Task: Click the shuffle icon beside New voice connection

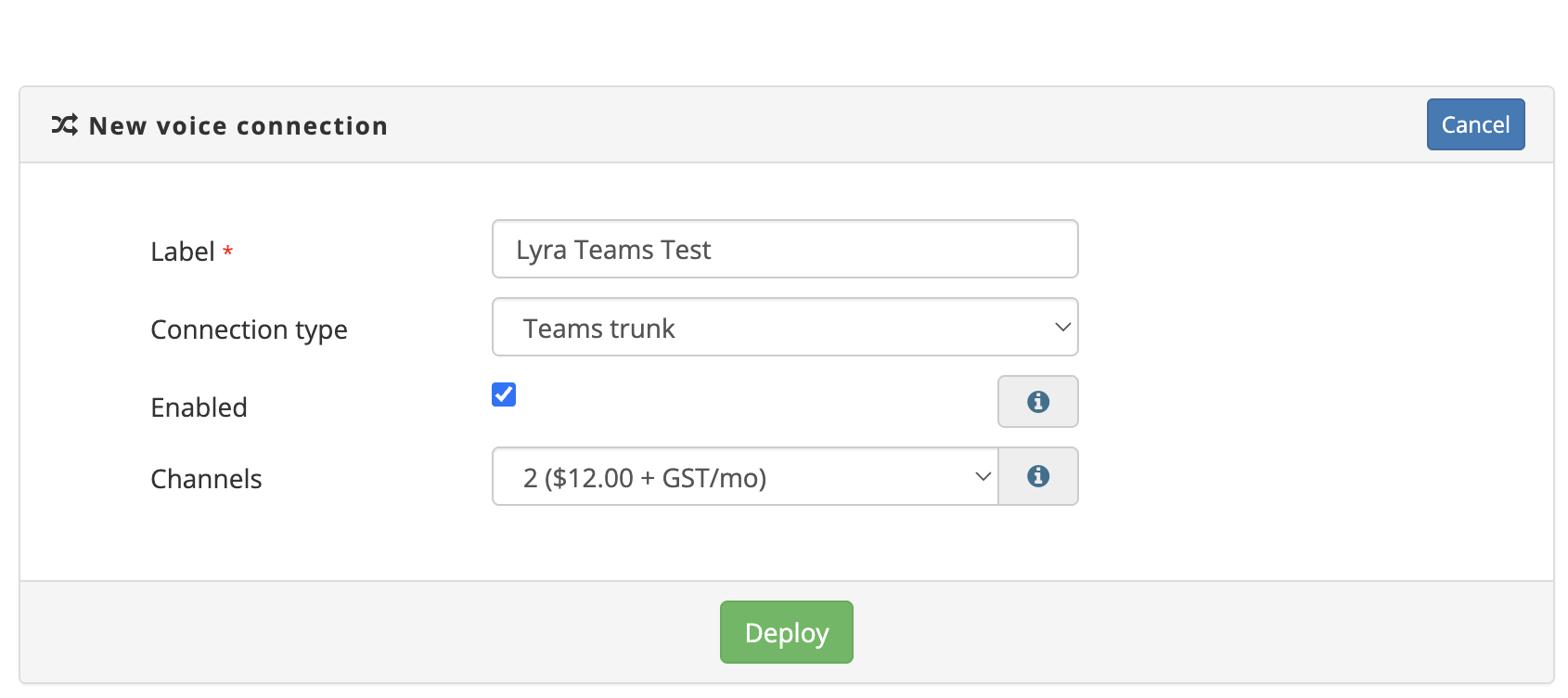Action: click(x=64, y=125)
